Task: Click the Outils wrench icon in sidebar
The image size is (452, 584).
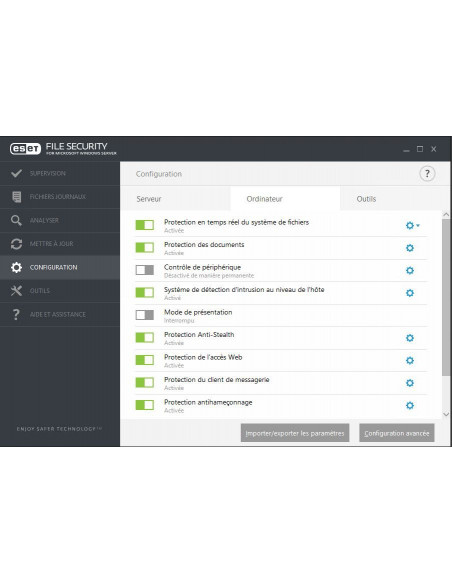Action: click(x=16, y=291)
